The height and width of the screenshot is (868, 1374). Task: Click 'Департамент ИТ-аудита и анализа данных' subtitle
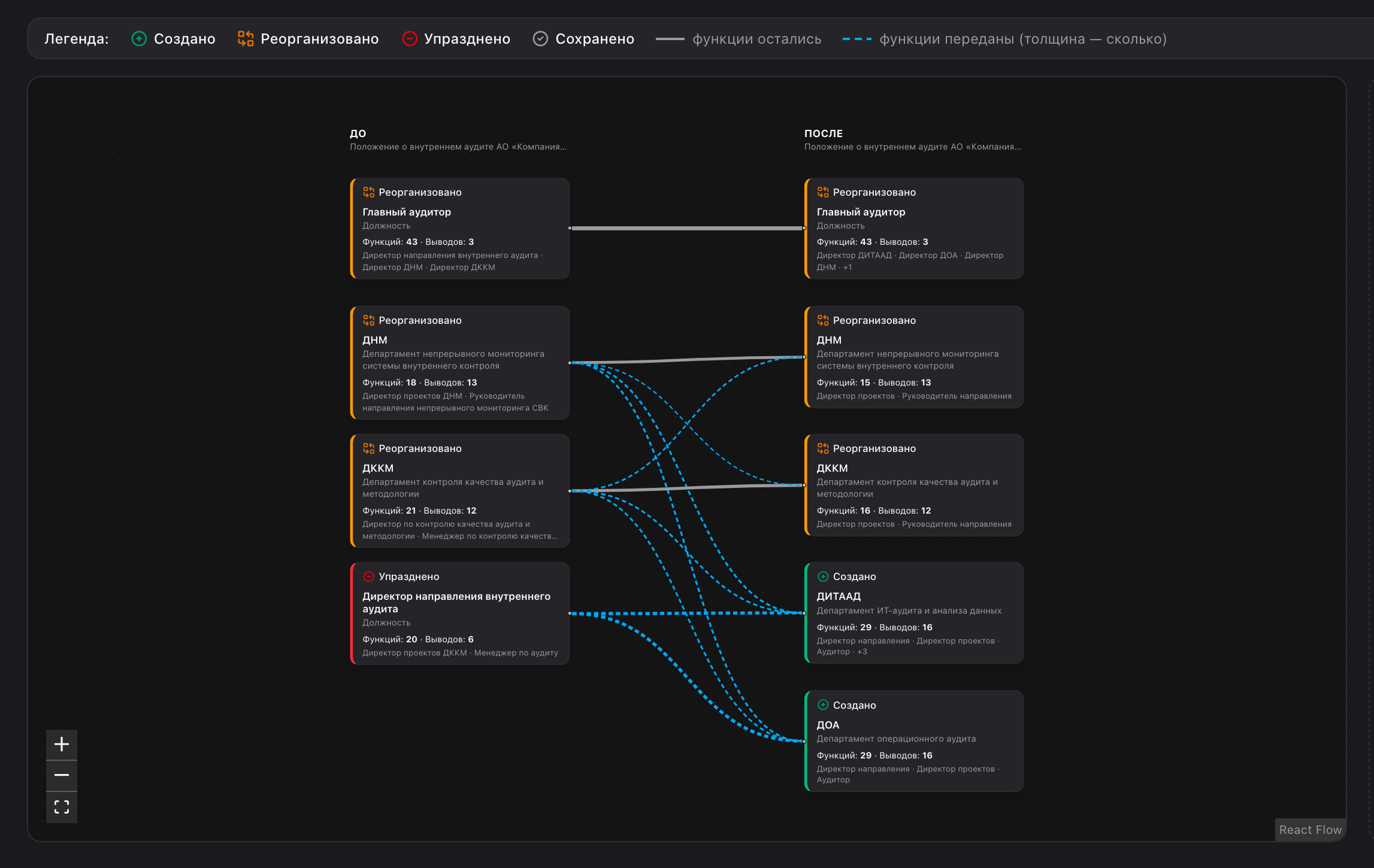click(x=909, y=611)
